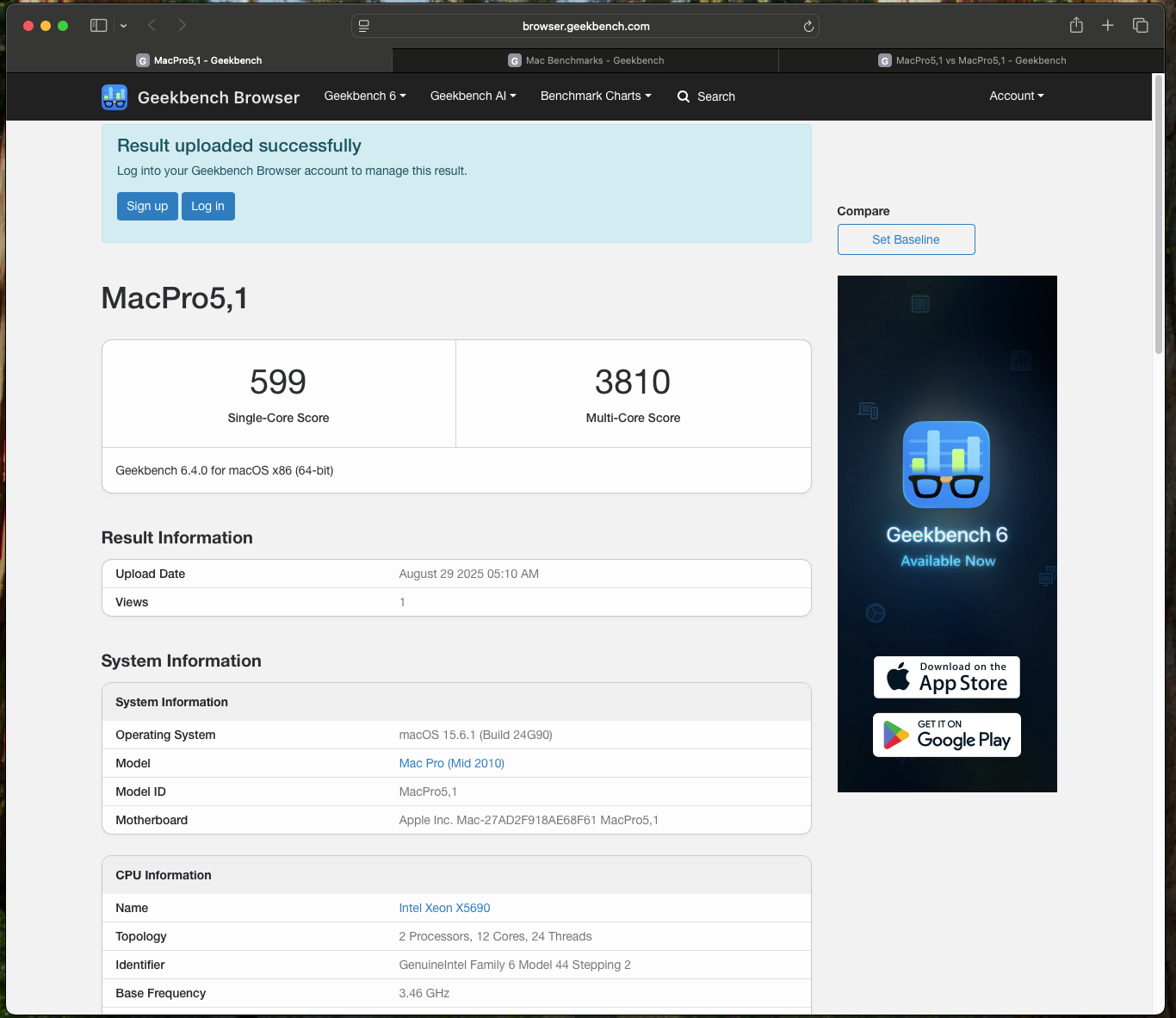
Task: Click the page reader icon in address bar
Action: click(x=364, y=27)
